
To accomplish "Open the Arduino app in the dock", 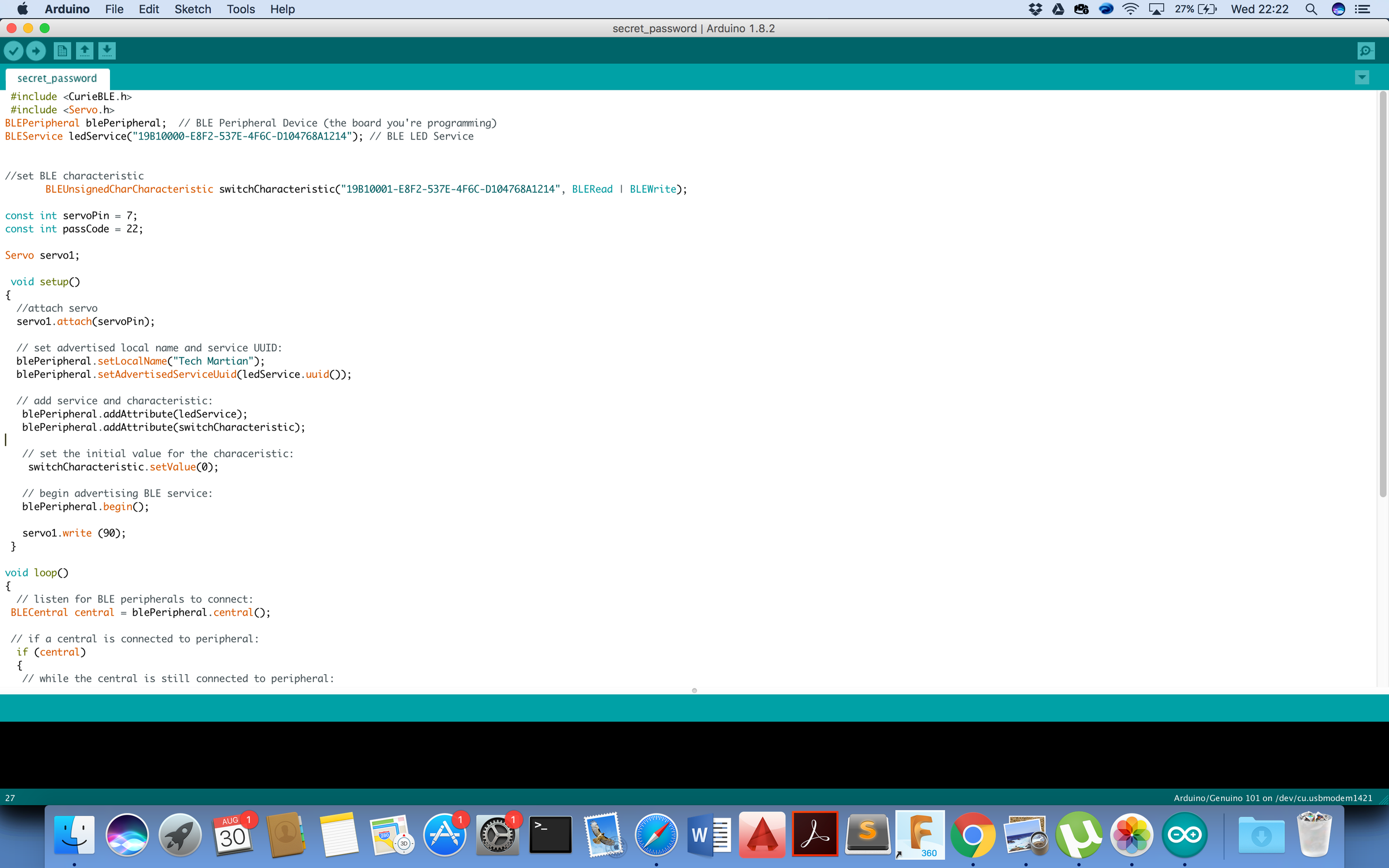I will pyautogui.click(x=1185, y=834).
